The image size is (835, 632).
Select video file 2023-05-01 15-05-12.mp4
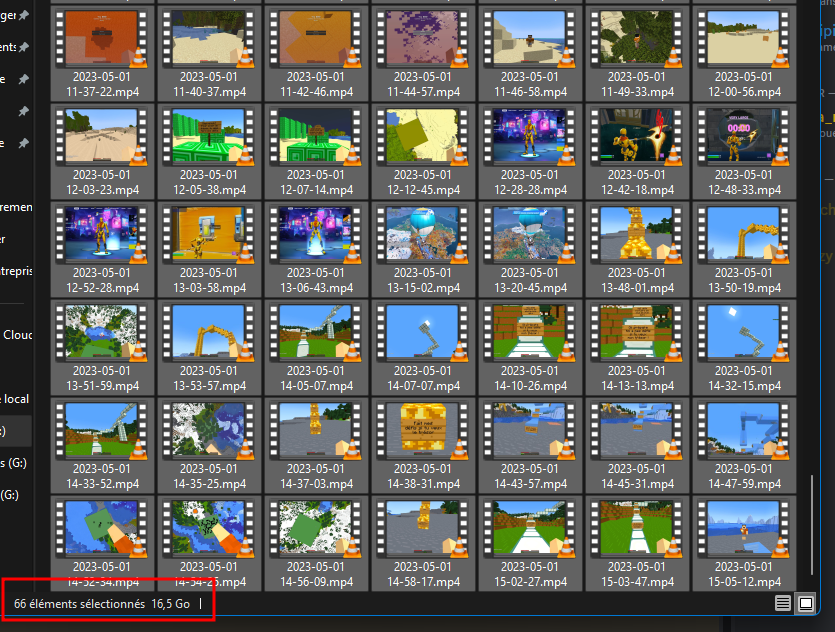(x=744, y=543)
